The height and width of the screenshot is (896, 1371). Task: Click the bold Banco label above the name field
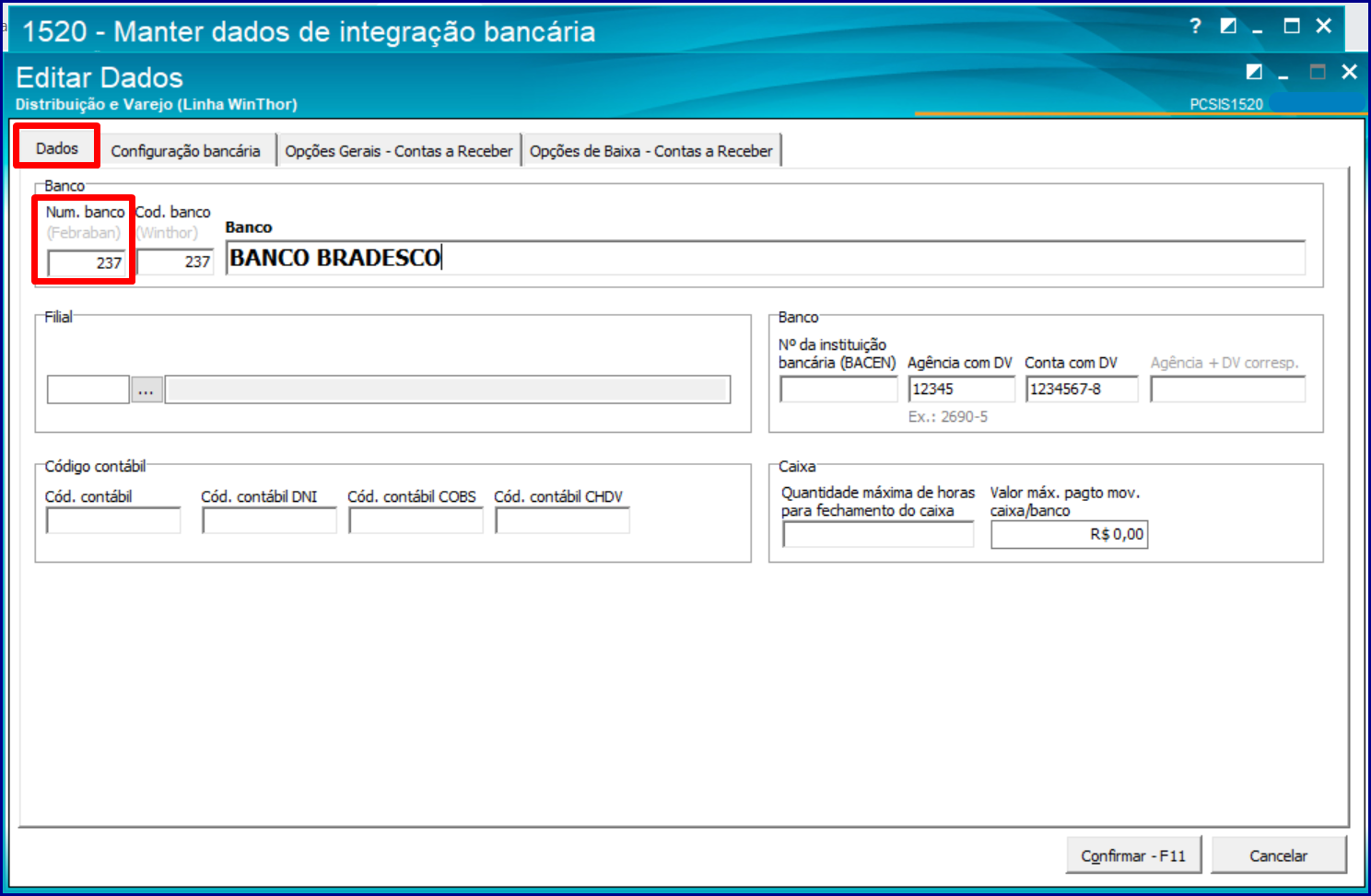249,227
